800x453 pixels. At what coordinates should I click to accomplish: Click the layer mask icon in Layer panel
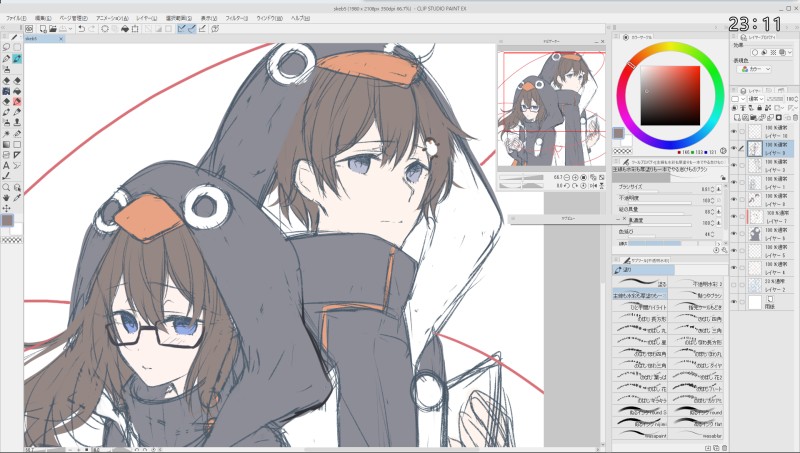pyautogui.click(x=779, y=117)
